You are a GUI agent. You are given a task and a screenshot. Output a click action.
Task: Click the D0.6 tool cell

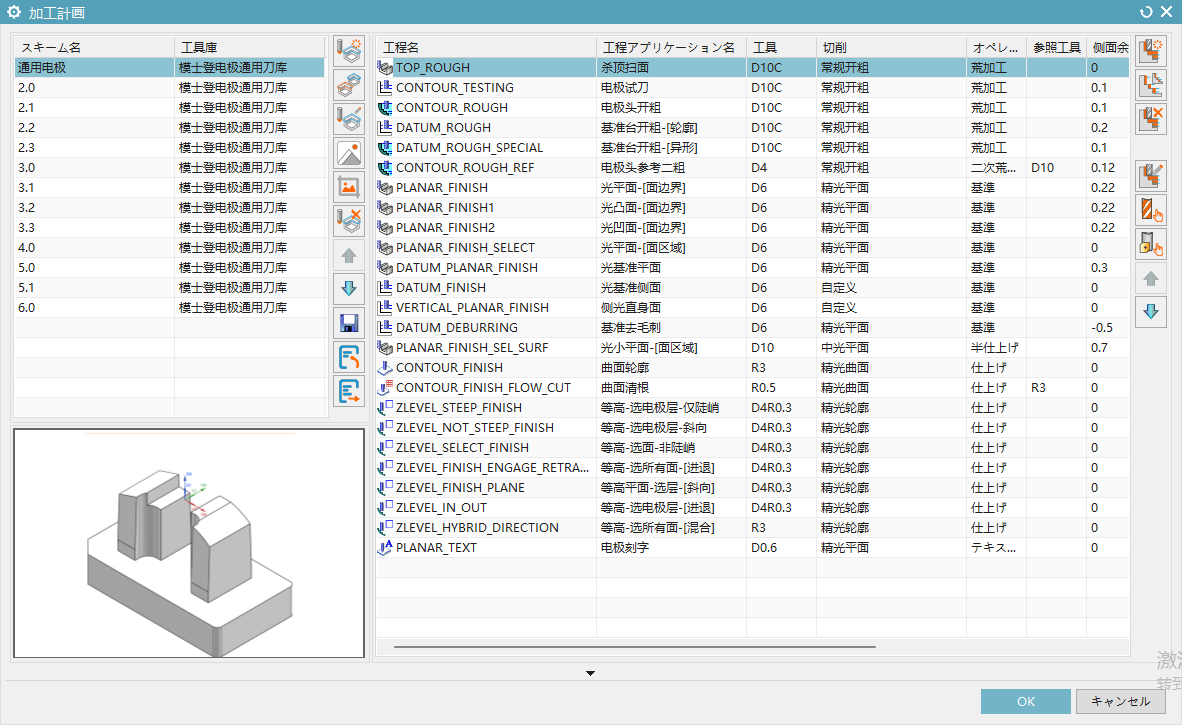click(781, 547)
